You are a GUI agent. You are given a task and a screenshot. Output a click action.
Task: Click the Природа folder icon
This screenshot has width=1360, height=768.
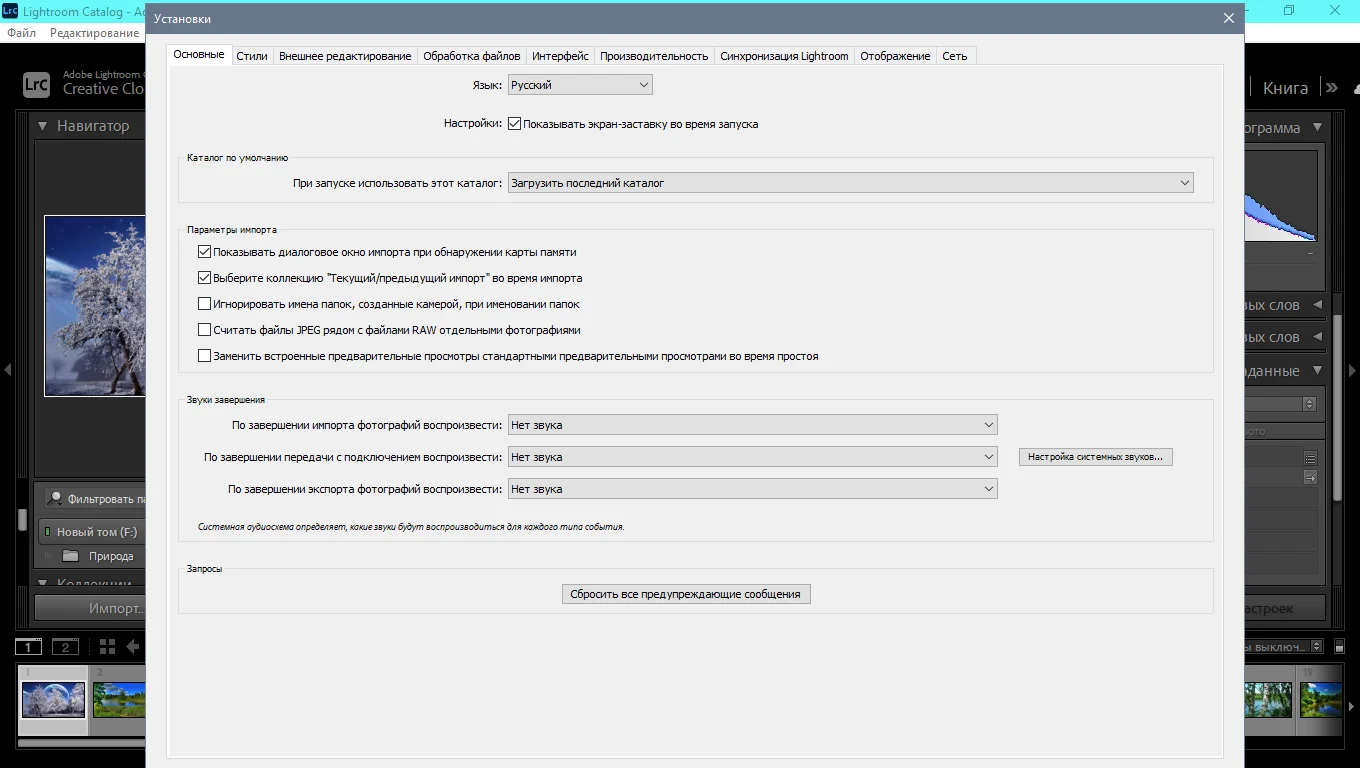pos(70,556)
